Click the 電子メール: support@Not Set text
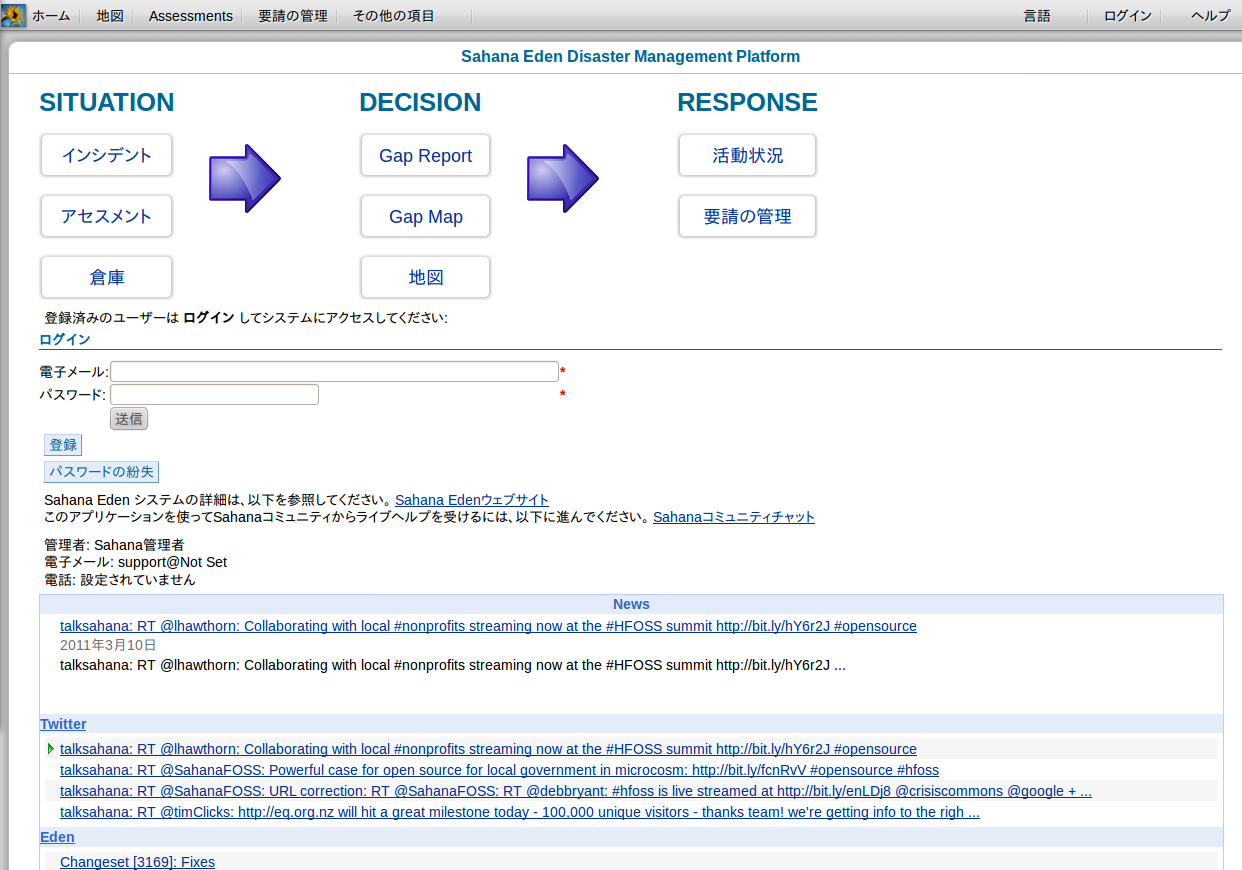Image resolution: width=1242 pixels, height=870 pixels. coord(136,562)
